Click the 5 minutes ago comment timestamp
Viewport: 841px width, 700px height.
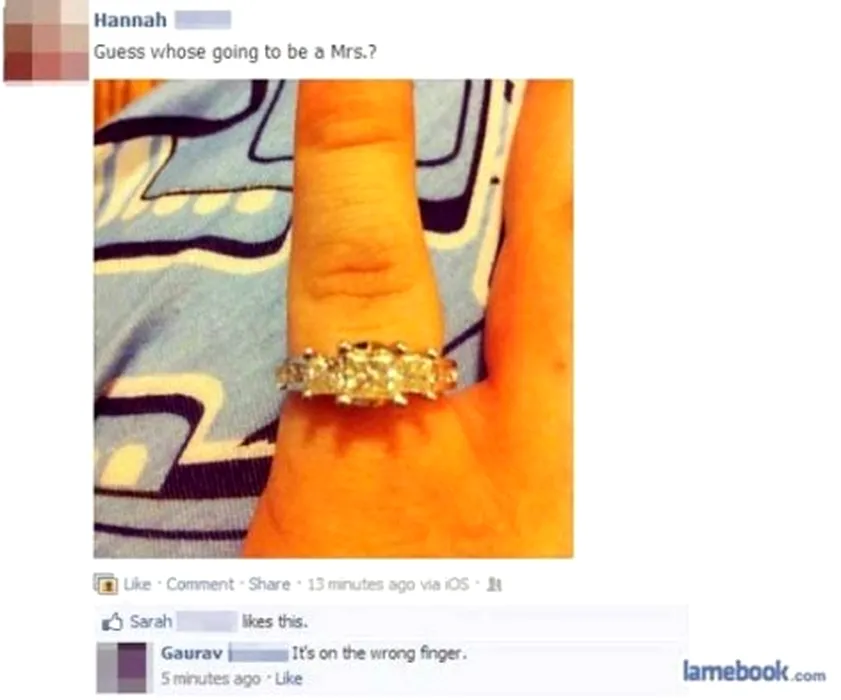click(x=211, y=679)
